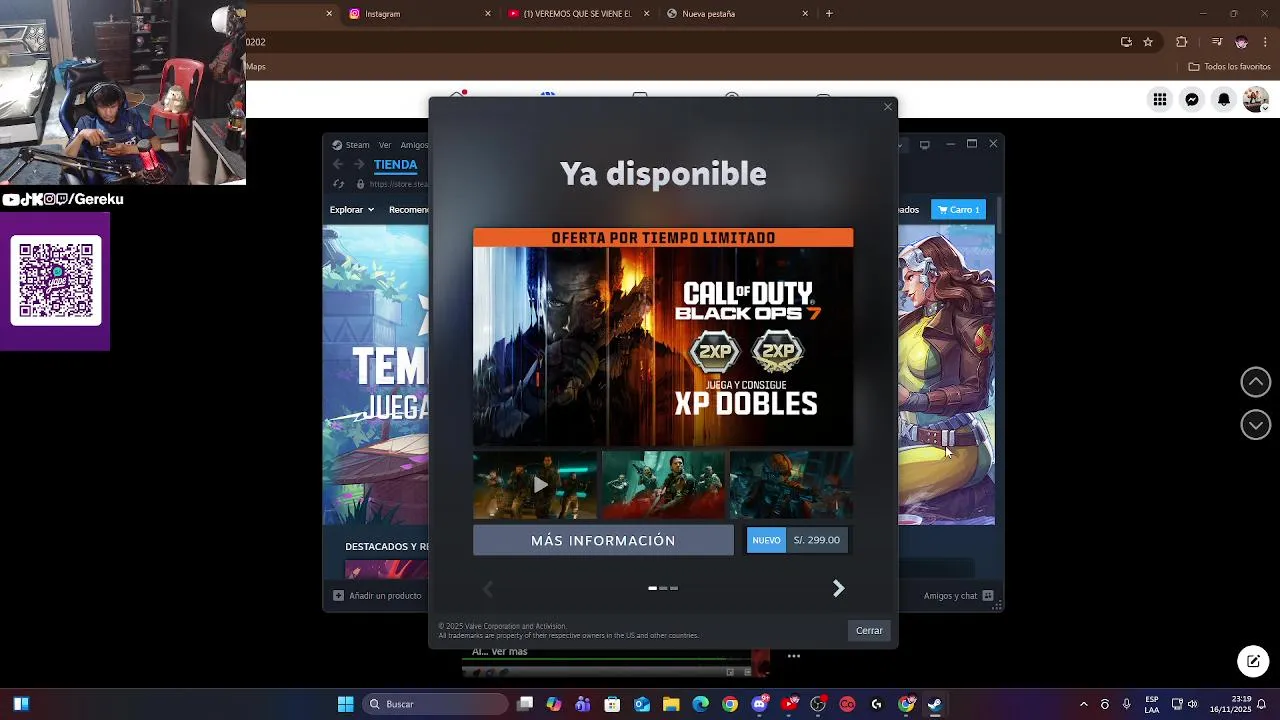Click Steam forward navigation arrow
This screenshot has width=1280, height=720.
[358, 165]
